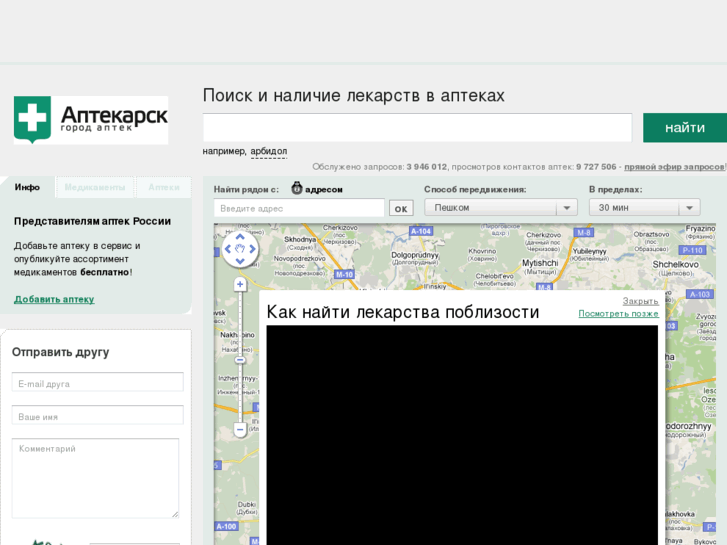Zoom out the map with minus
The image size is (727, 545).
click(240, 430)
